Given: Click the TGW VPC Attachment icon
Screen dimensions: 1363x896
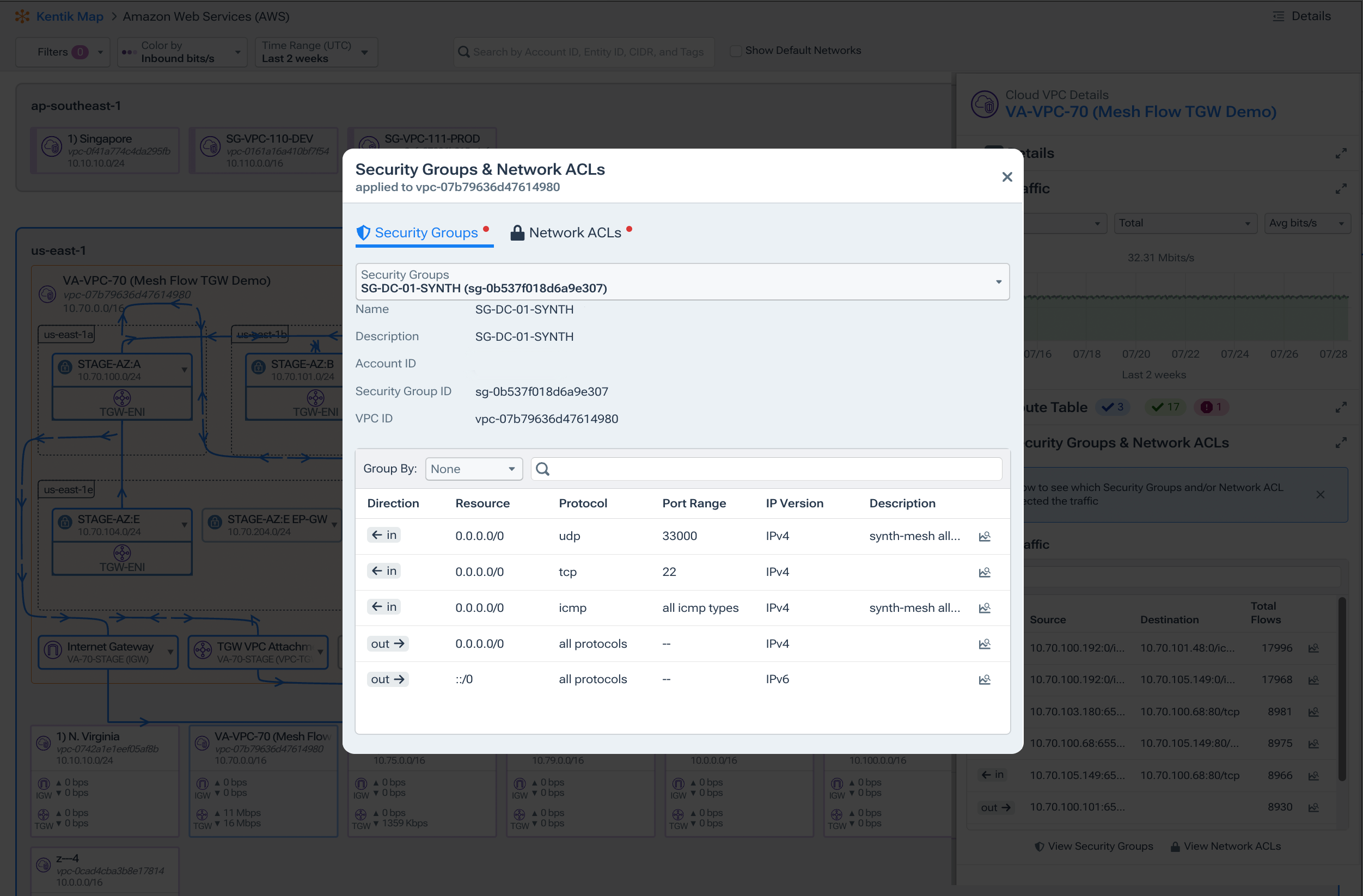Looking at the screenshot, I should (x=202, y=652).
